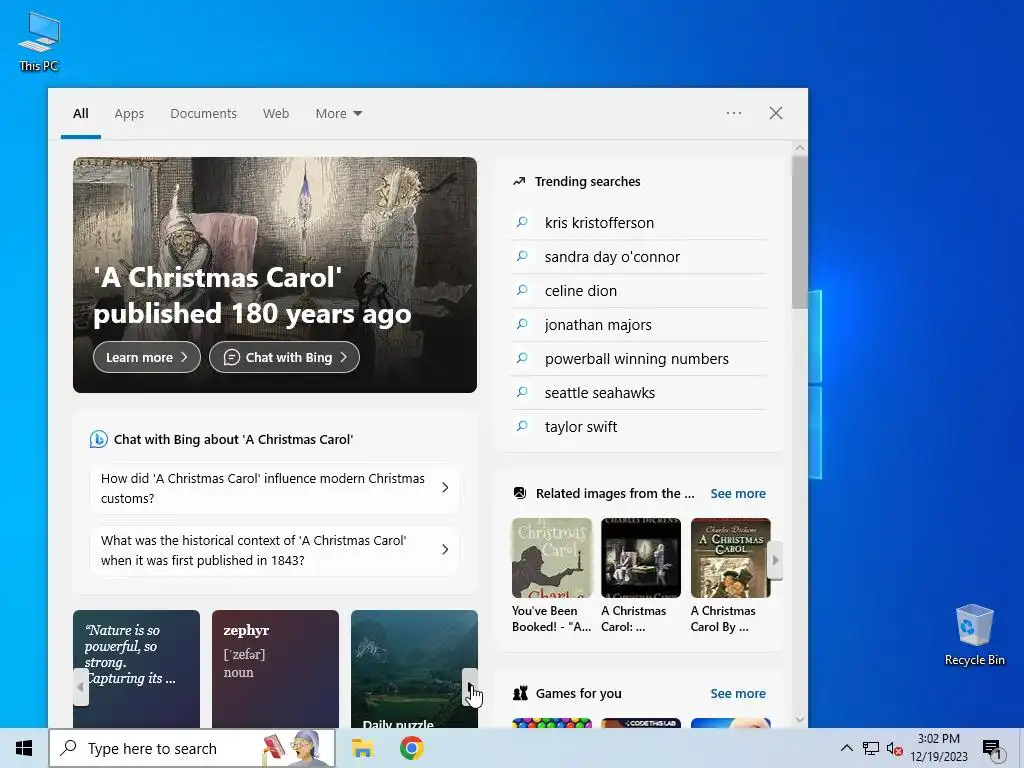See more games link
1024x768 pixels.
738,694
